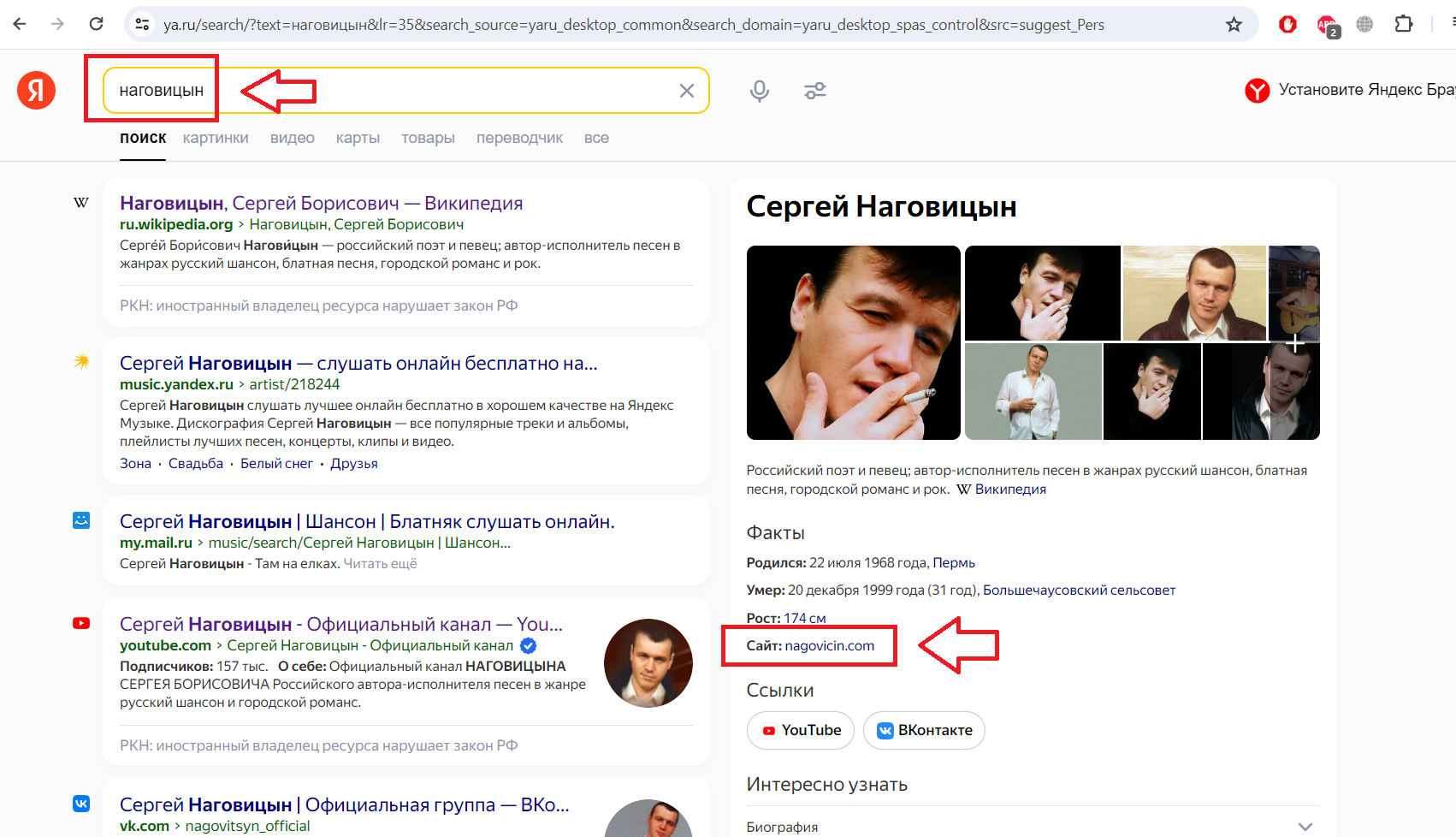Open the music.yandex.ru green URL
This screenshot has width=1456, height=837.
pos(176,384)
